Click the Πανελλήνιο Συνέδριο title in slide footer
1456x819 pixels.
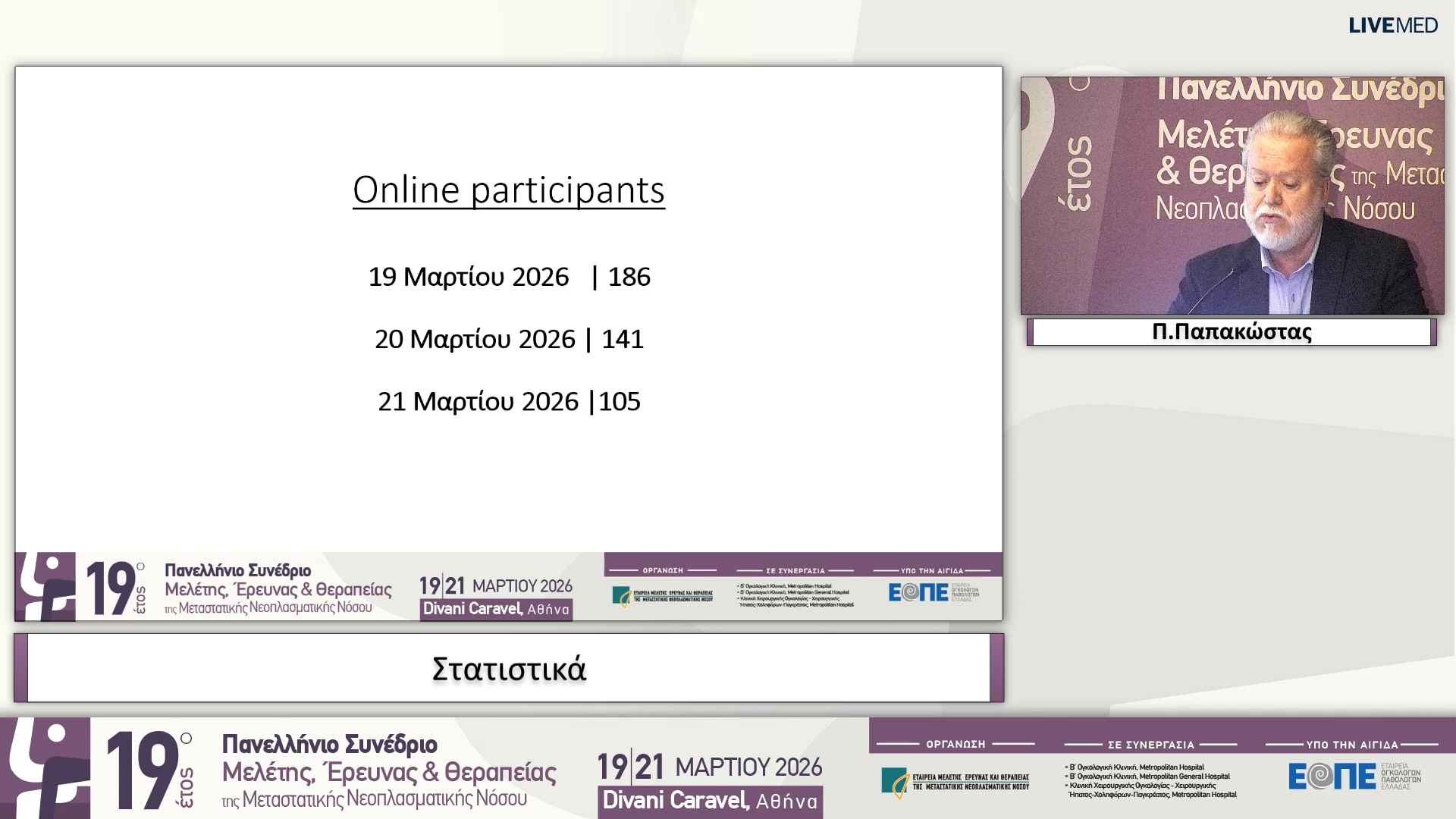(x=238, y=570)
